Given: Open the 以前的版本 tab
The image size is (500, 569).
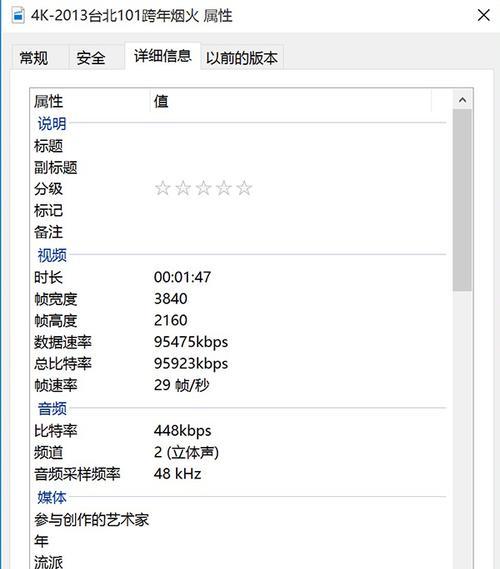Looking at the screenshot, I should [x=242, y=58].
